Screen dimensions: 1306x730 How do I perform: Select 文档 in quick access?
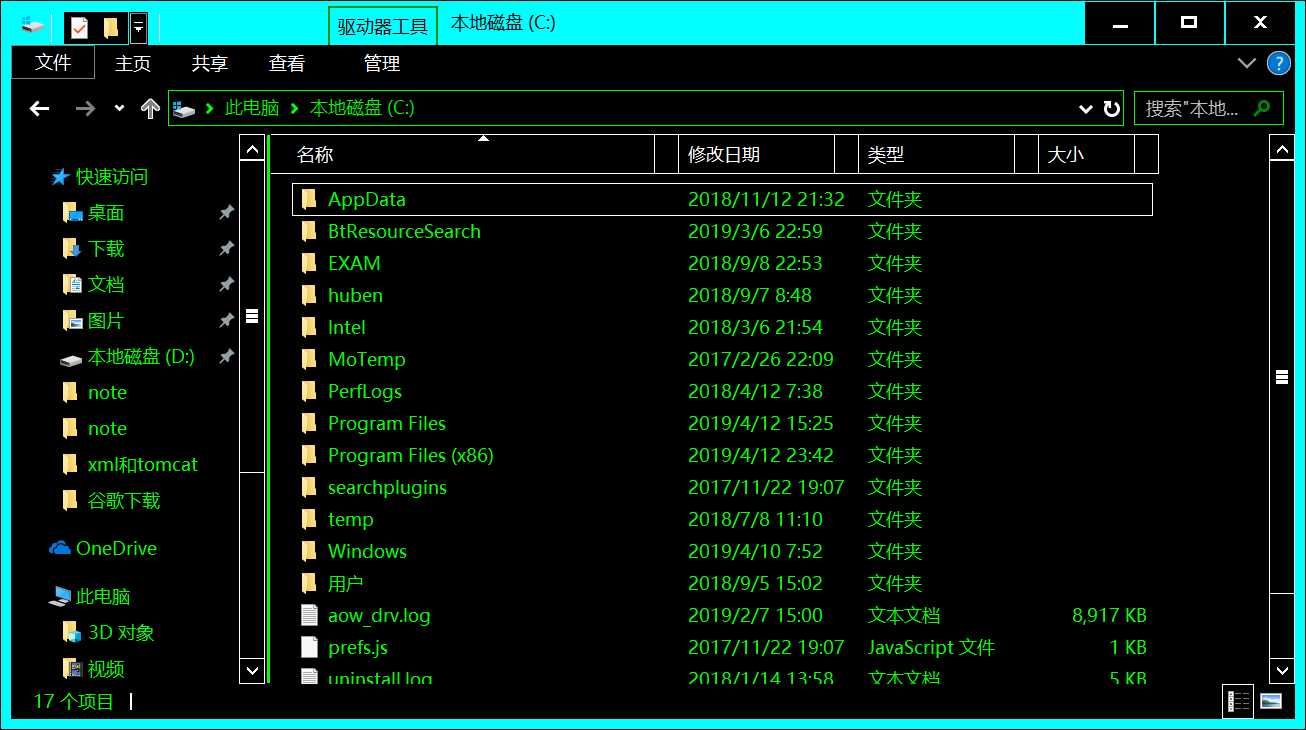(x=93, y=285)
